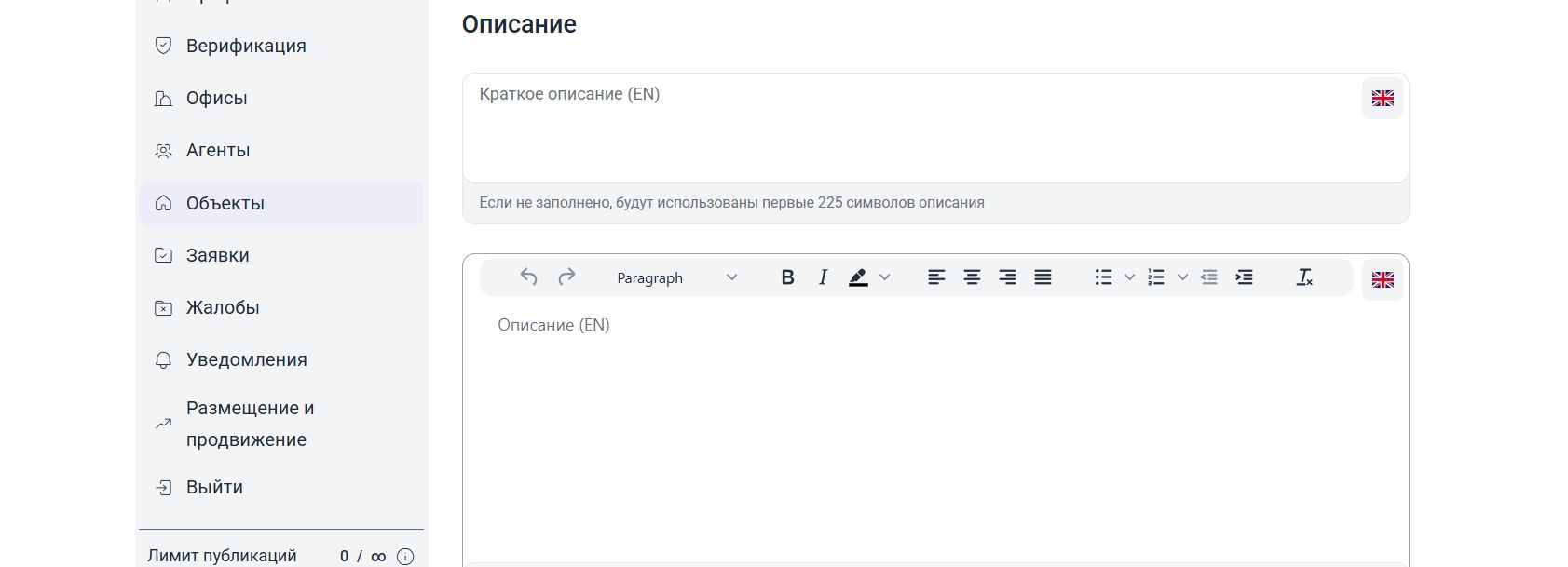Expand bulleted list style options
The image size is (1568, 567).
(x=1129, y=277)
